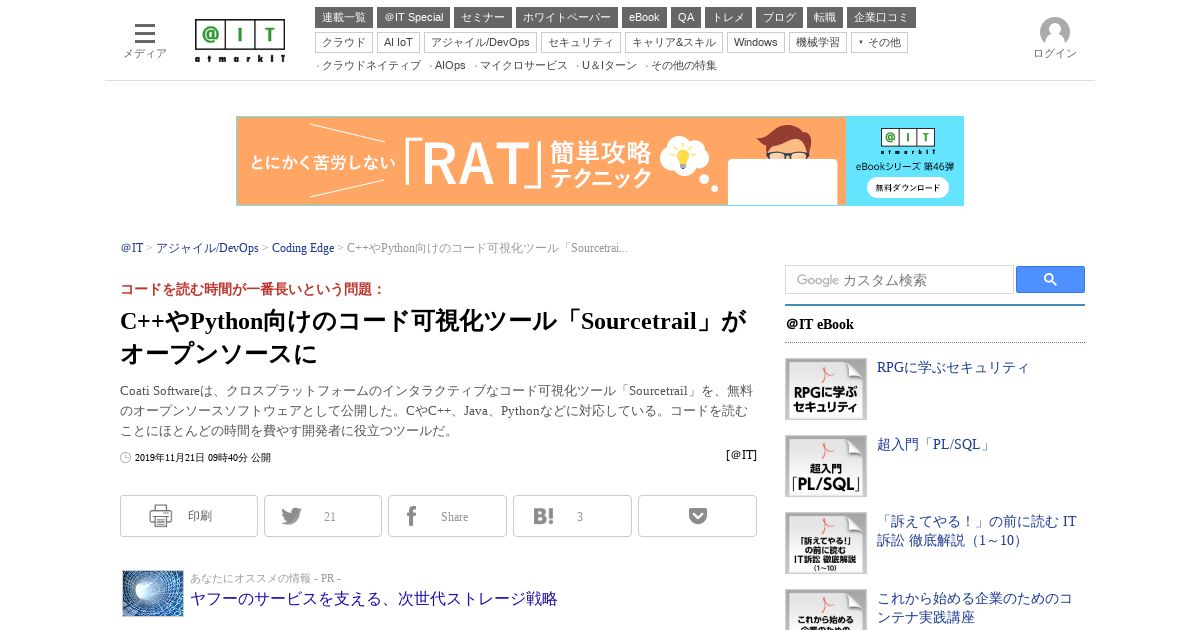Expand the その他 dropdown menu
The image size is (1200, 630).
879,42
